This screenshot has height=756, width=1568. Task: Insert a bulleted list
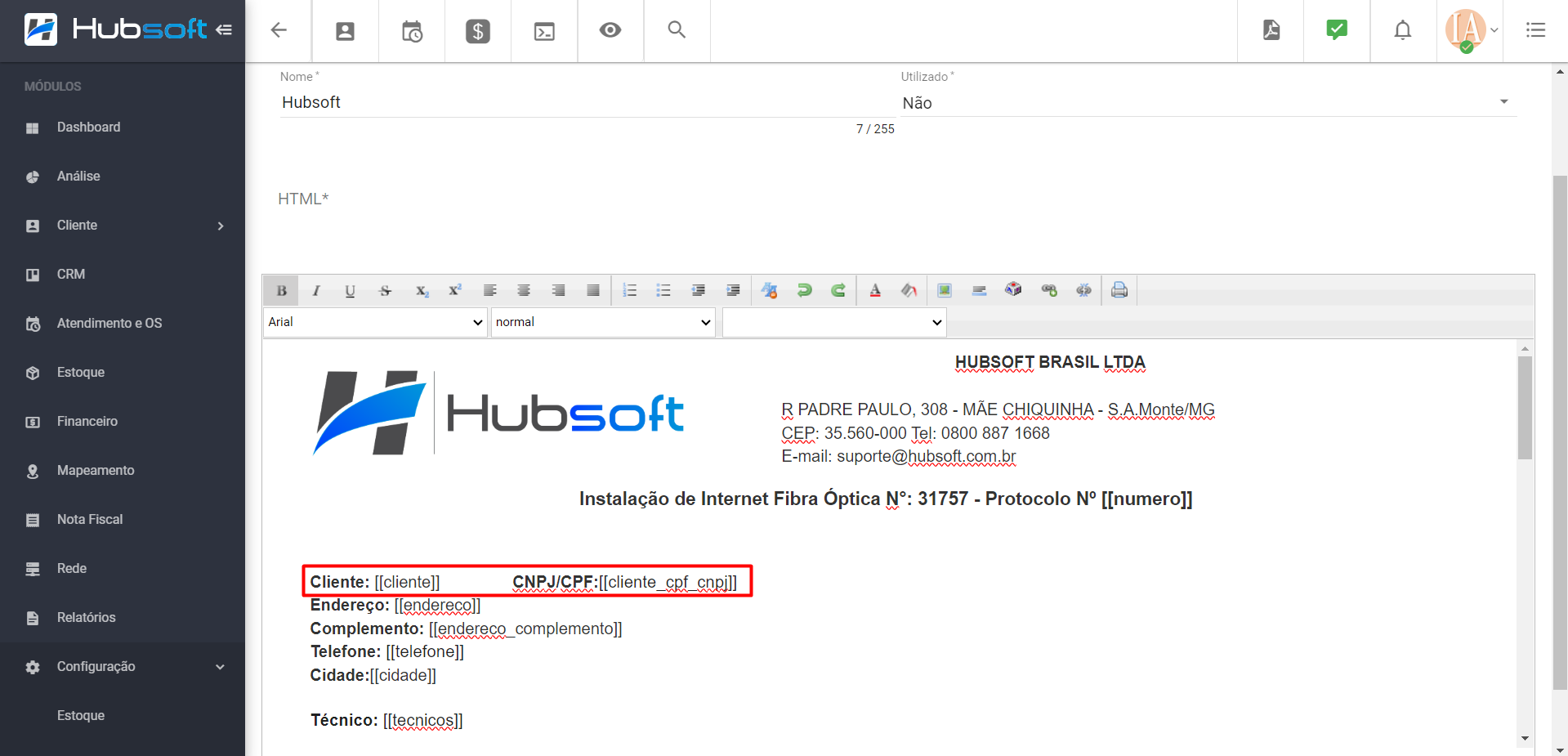tap(663, 290)
